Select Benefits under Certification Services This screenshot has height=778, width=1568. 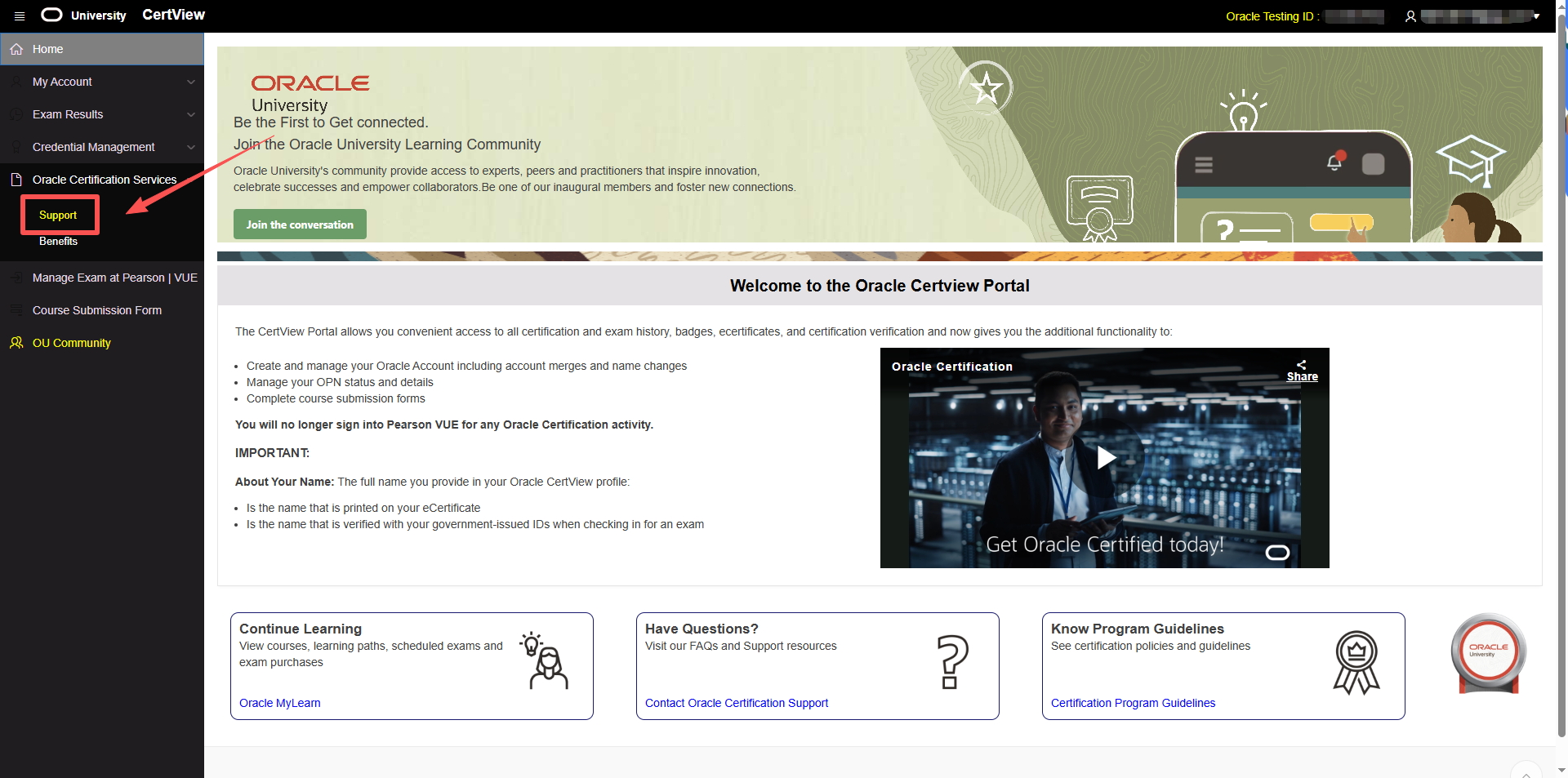[x=58, y=241]
